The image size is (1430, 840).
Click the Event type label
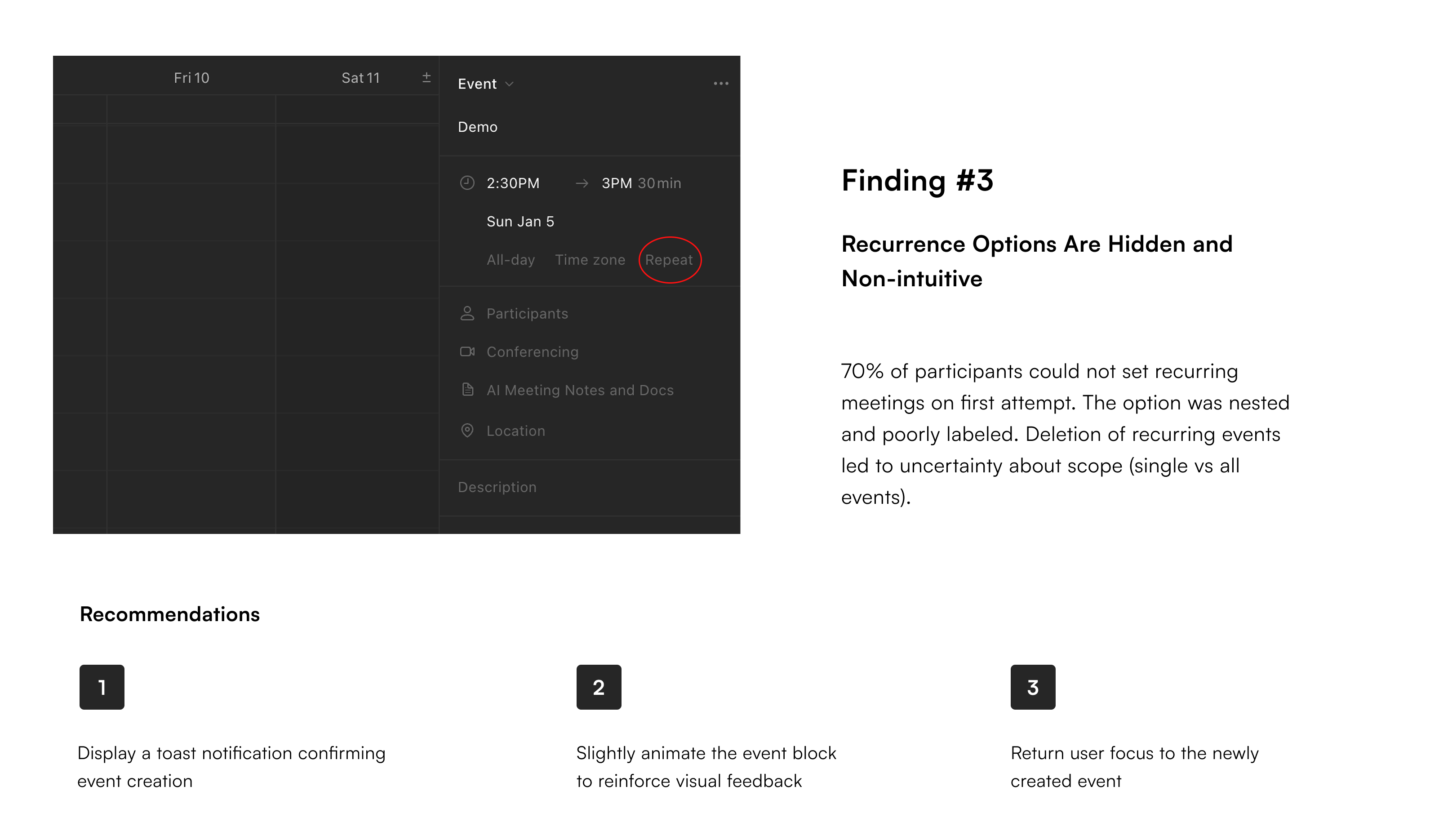[477, 84]
